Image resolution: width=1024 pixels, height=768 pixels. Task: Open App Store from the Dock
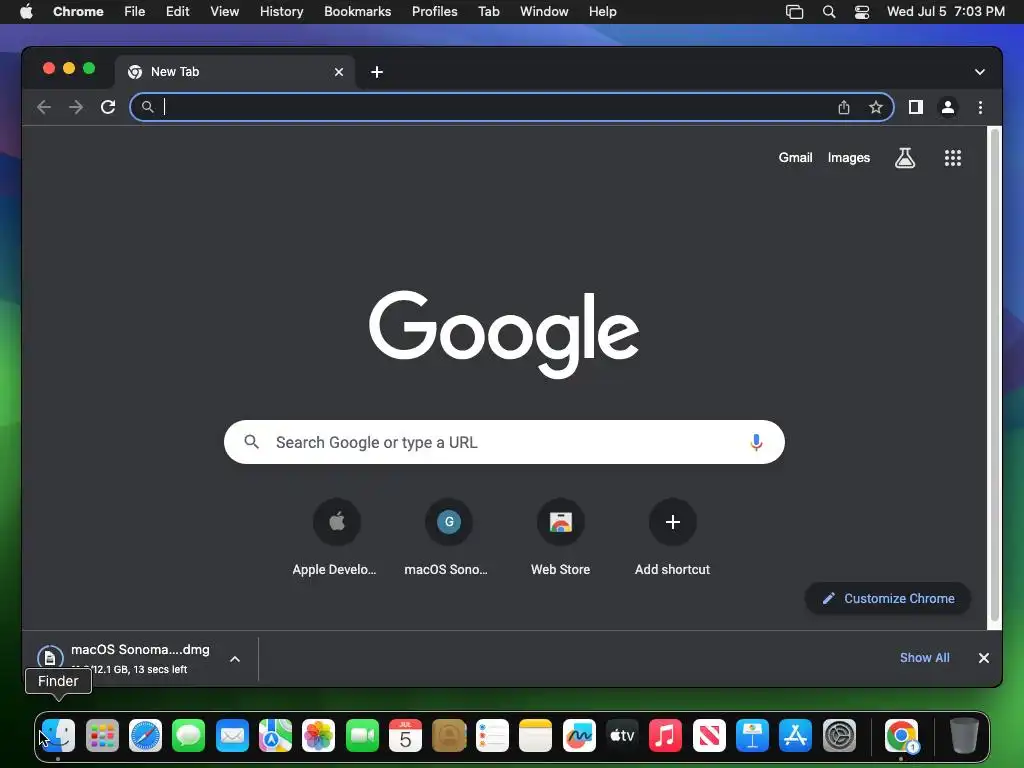coord(795,735)
